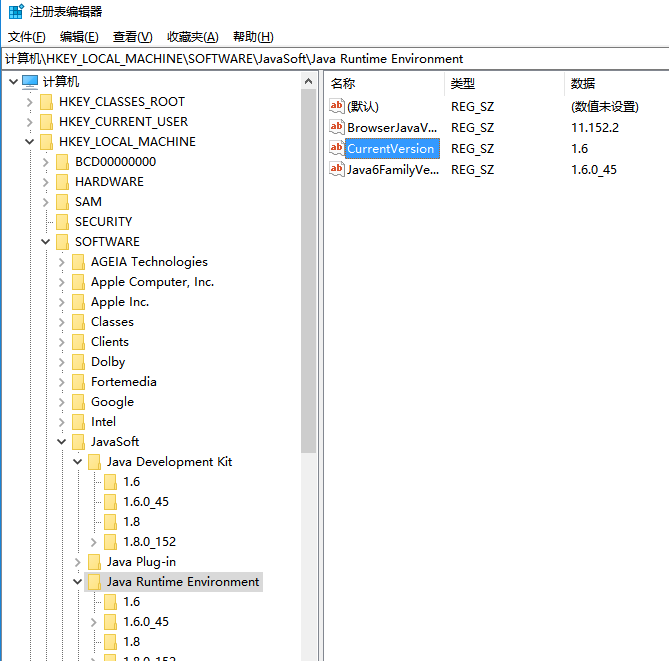Click the Intel folder icon
669x661 pixels.
78,422
